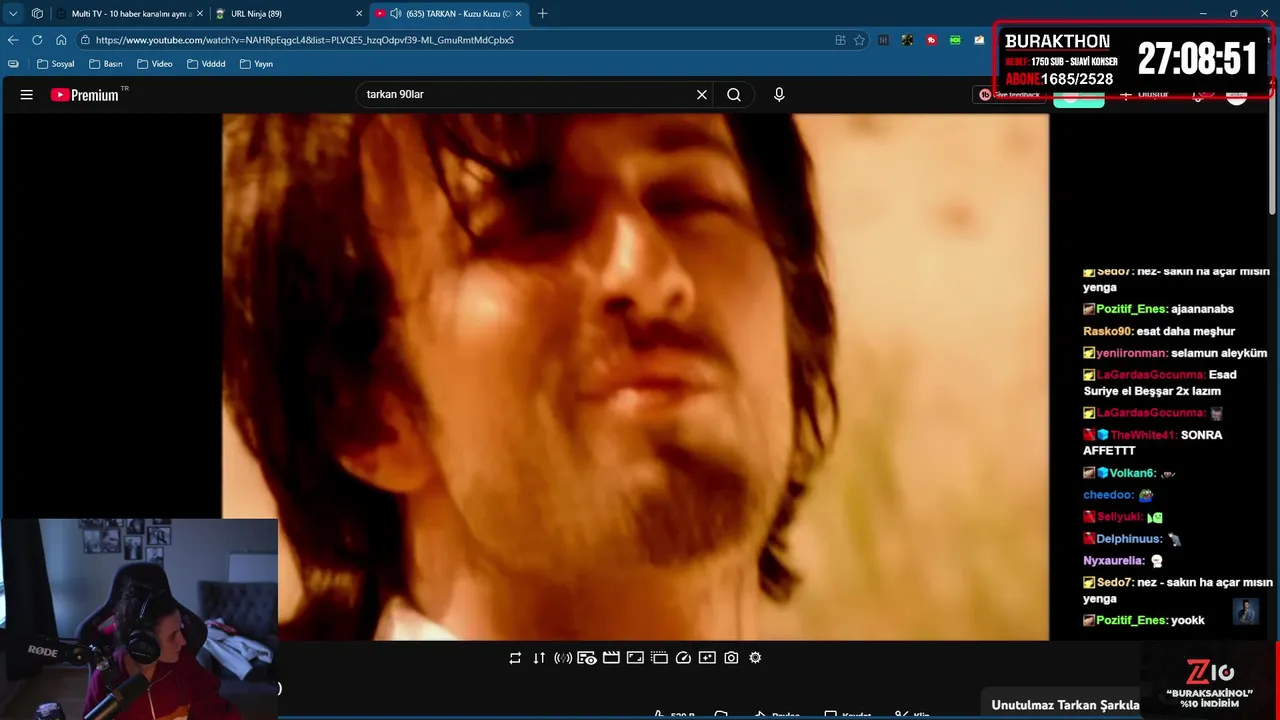Open the red TubeBuddy extension icon
1280x720 pixels.
click(931, 40)
